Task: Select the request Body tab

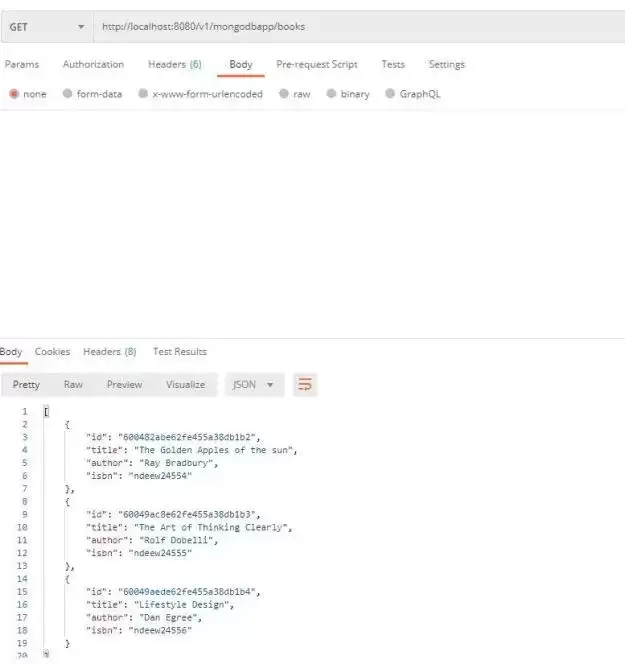Action: tap(241, 64)
